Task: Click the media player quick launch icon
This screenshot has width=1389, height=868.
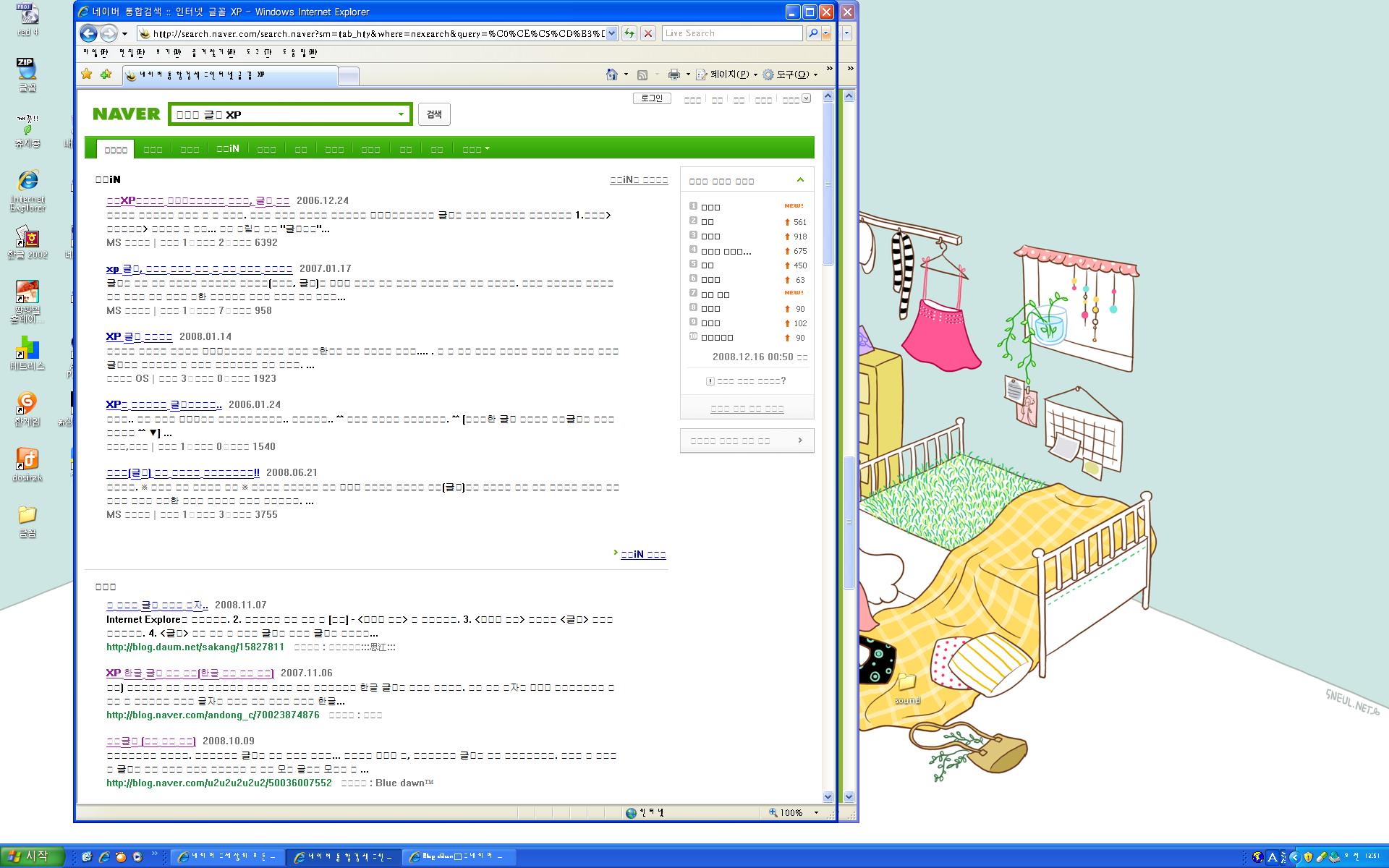Action: (x=137, y=857)
